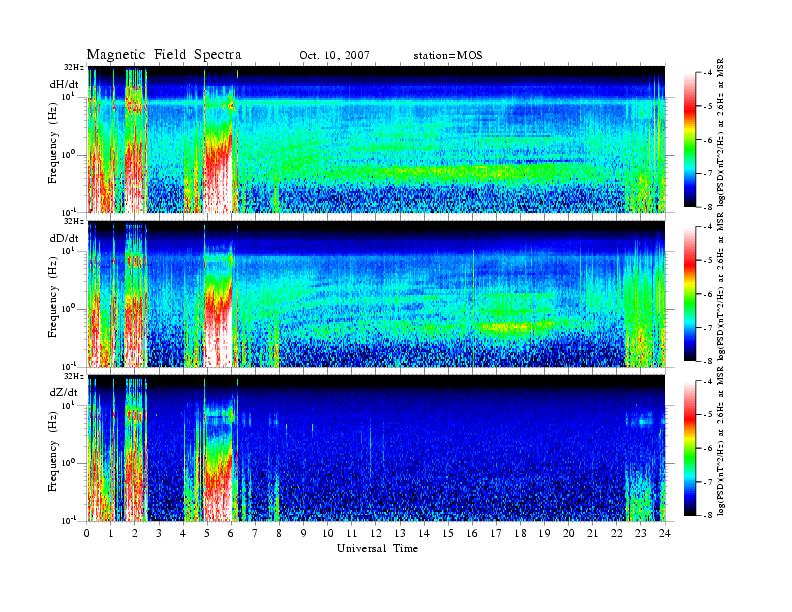Click the "21" hour tick label
792x612 pixels.
592,533
